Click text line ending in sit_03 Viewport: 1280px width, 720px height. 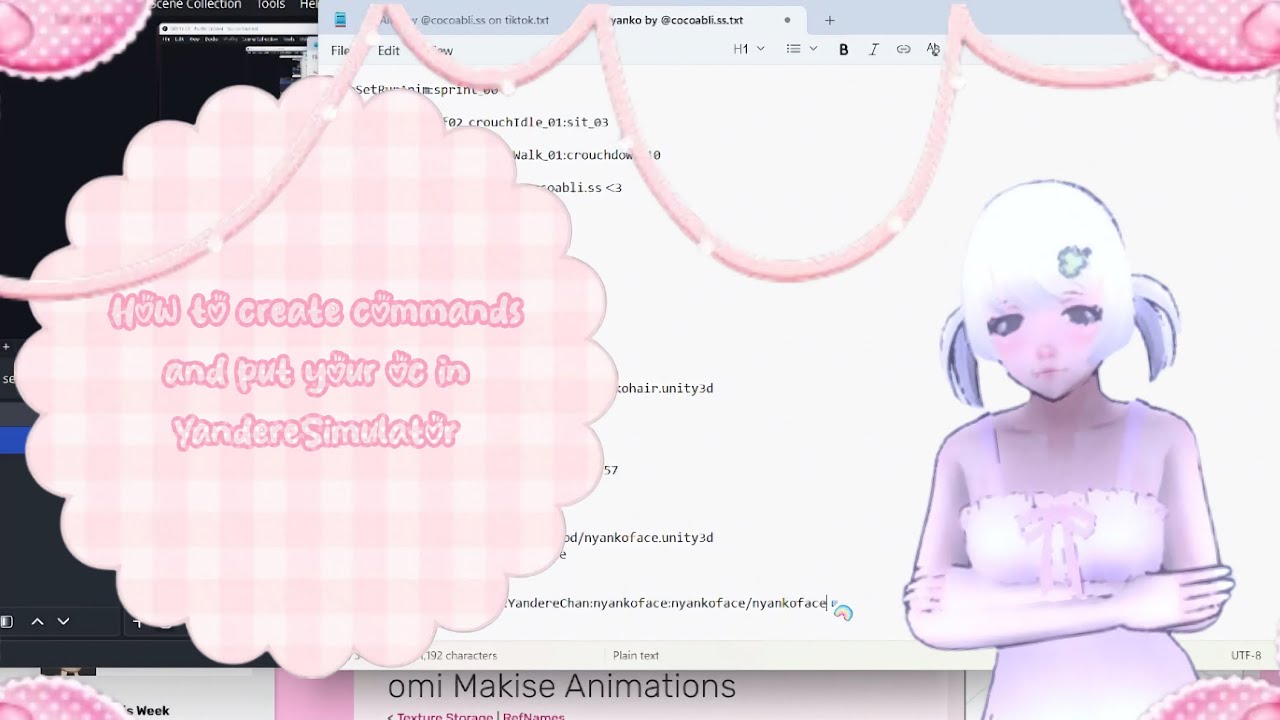pyautogui.click(x=525, y=123)
